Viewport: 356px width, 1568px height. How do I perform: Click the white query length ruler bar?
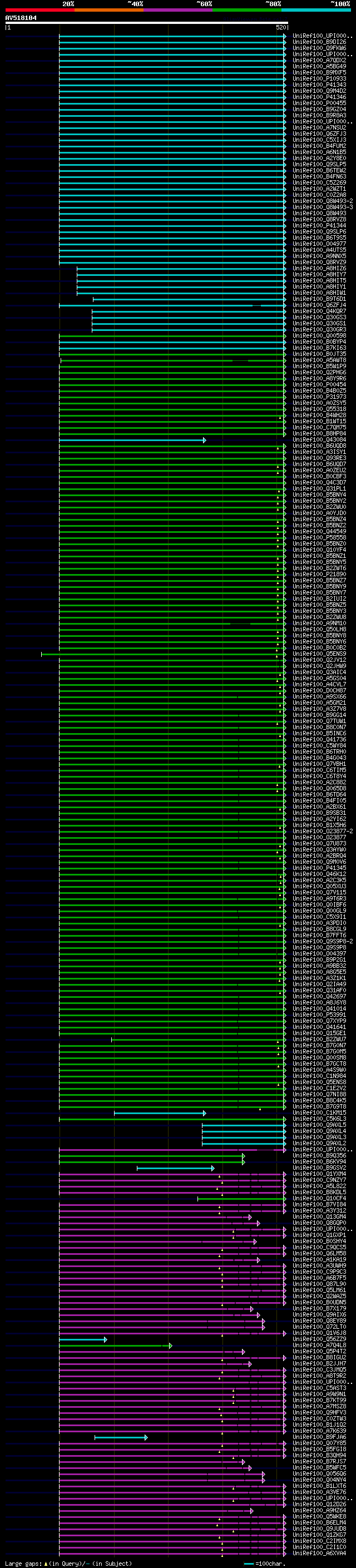[147, 23]
